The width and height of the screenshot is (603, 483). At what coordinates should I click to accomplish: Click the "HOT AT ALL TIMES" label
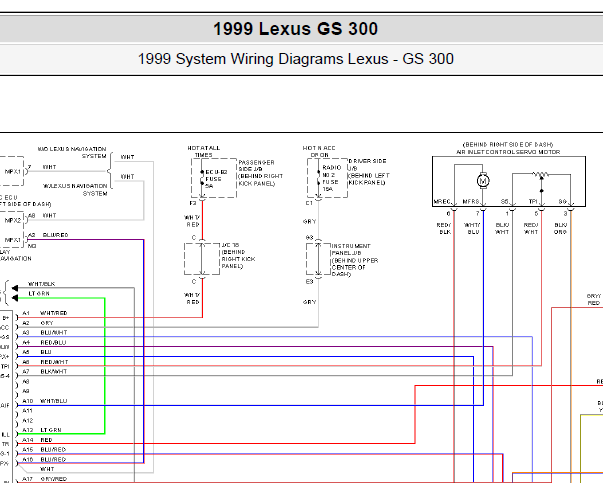pos(203,152)
